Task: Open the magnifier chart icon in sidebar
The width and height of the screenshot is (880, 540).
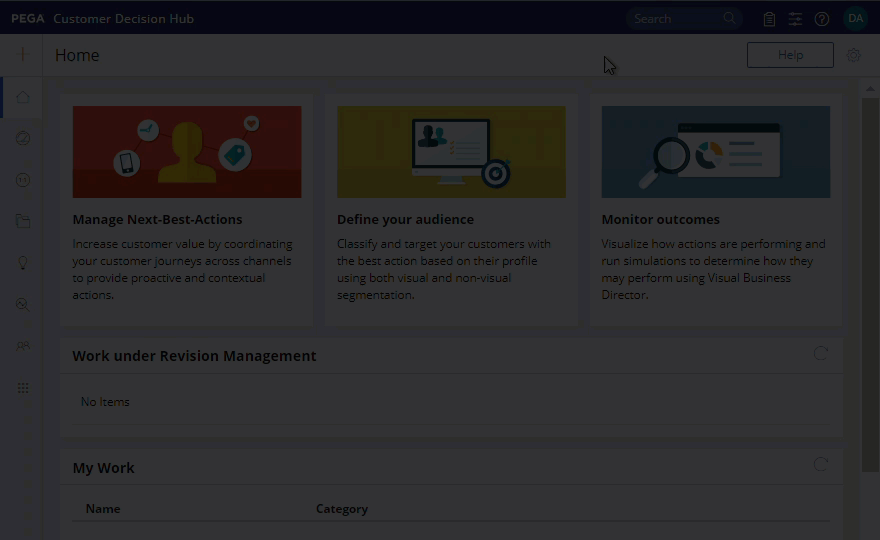Action: point(23,304)
